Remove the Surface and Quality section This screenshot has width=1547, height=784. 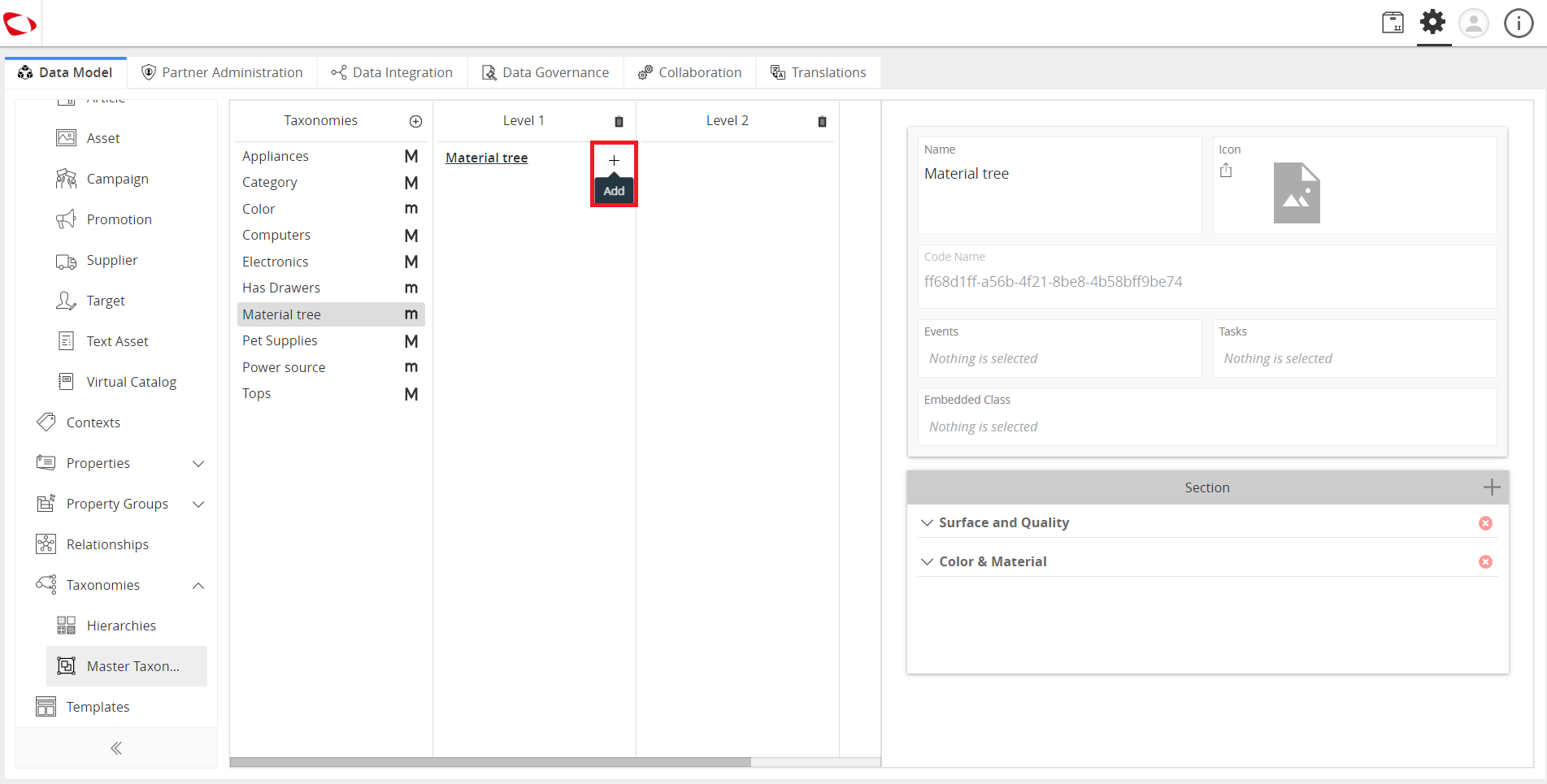pyautogui.click(x=1485, y=523)
